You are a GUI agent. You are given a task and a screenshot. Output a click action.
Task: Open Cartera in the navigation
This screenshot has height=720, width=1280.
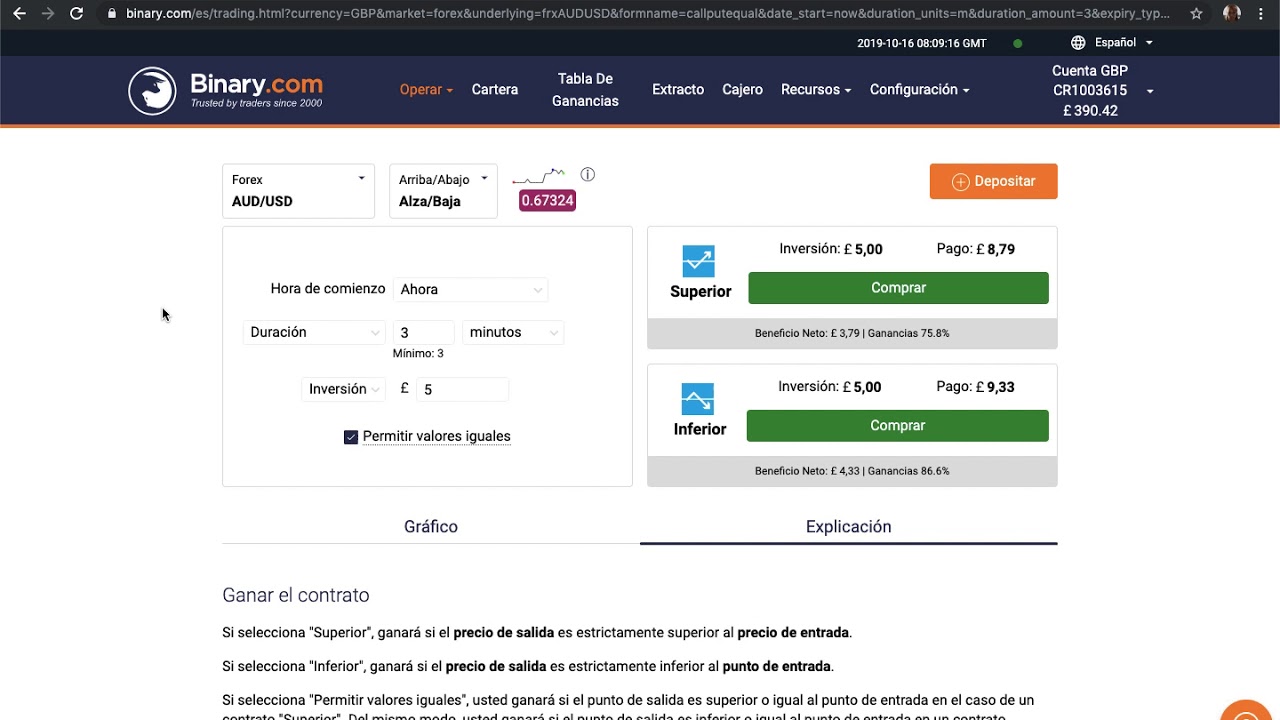495,90
